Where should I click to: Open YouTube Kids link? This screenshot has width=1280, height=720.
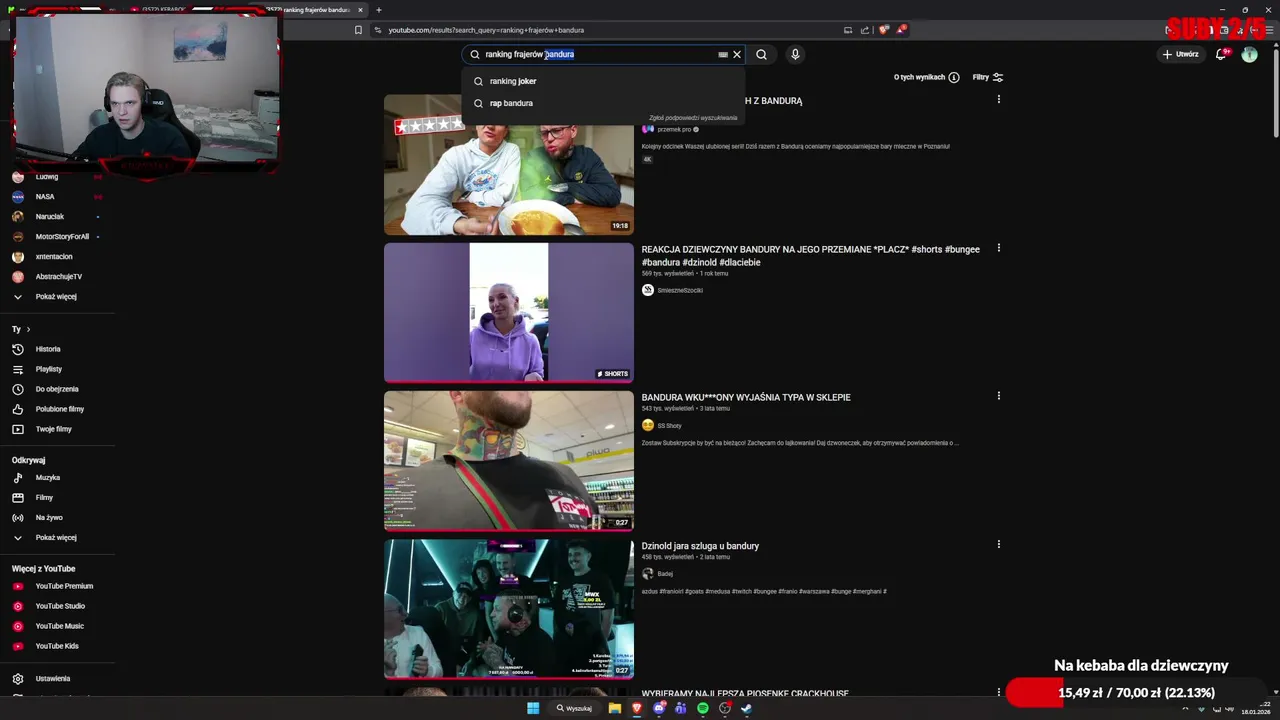click(57, 646)
